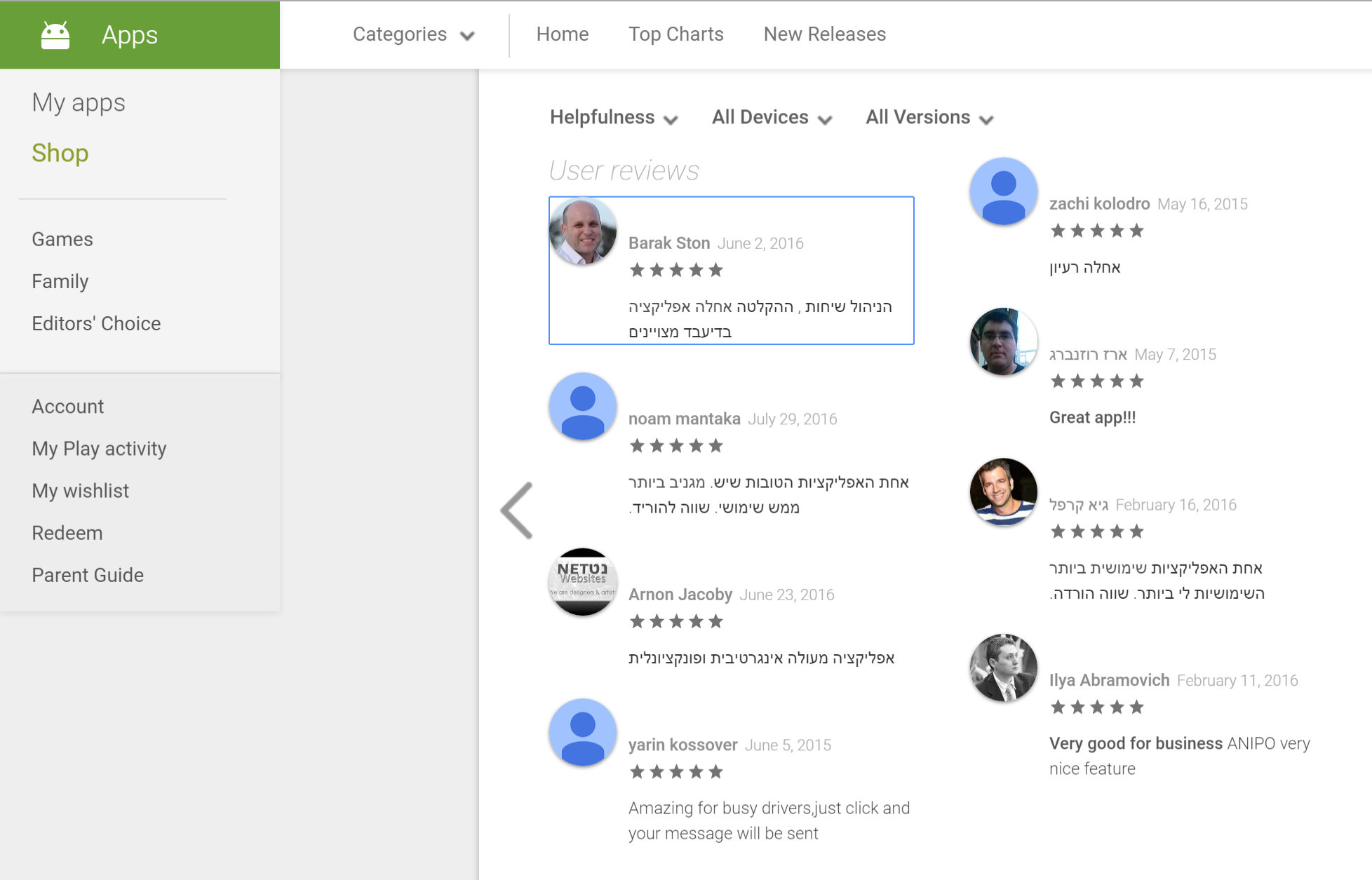Click the Apps header label
The width and height of the screenshot is (1372, 880).
pyautogui.click(x=130, y=35)
